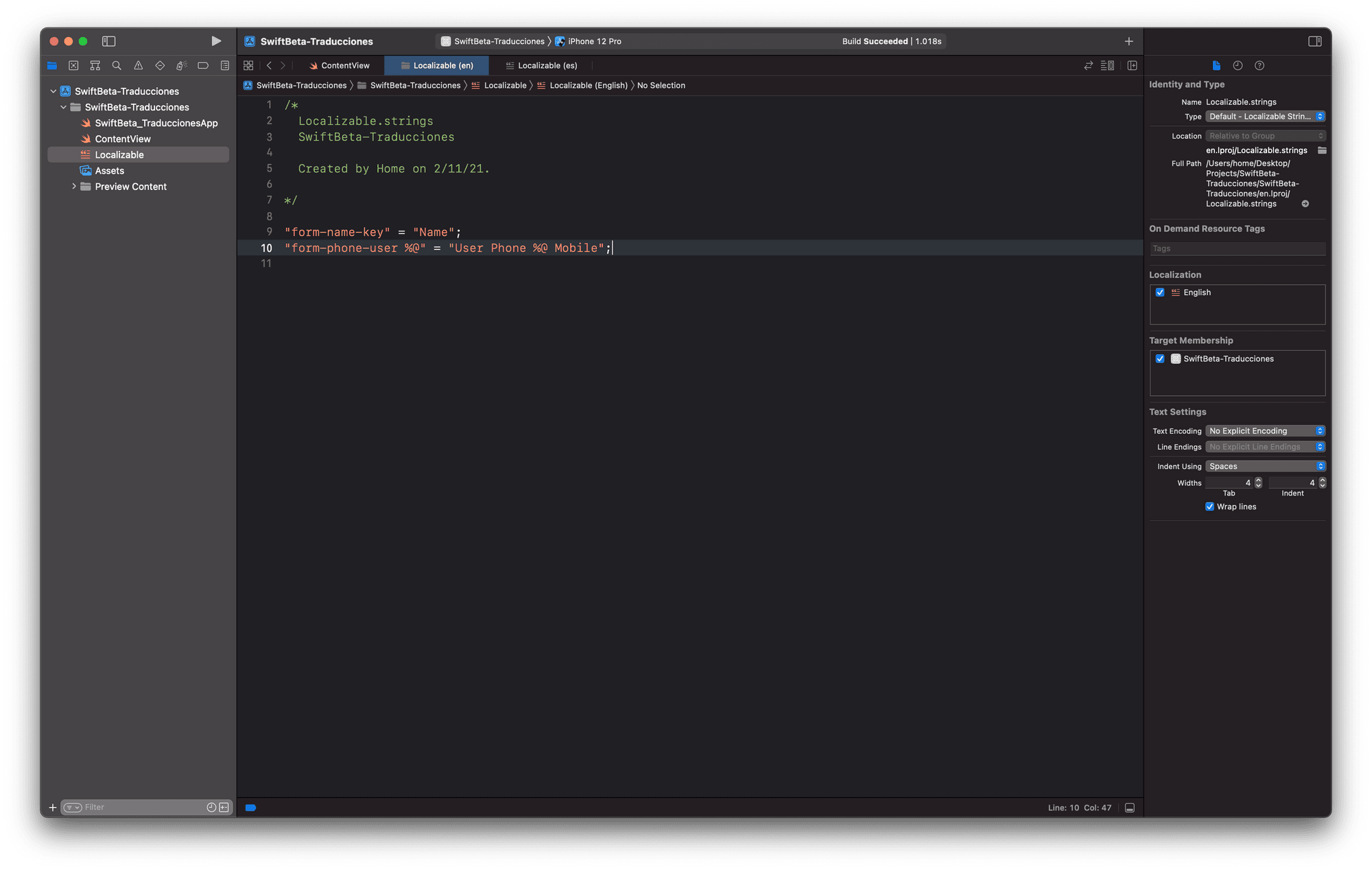Switch to the Localizable (en) tab

(436, 66)
